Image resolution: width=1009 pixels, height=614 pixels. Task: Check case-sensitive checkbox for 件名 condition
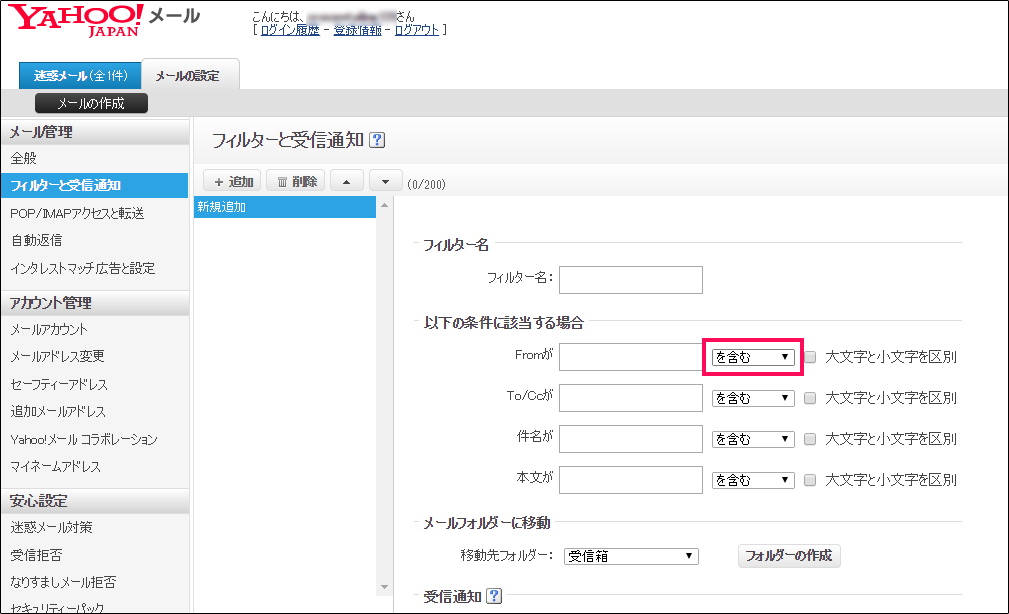(x=811, y=439)
